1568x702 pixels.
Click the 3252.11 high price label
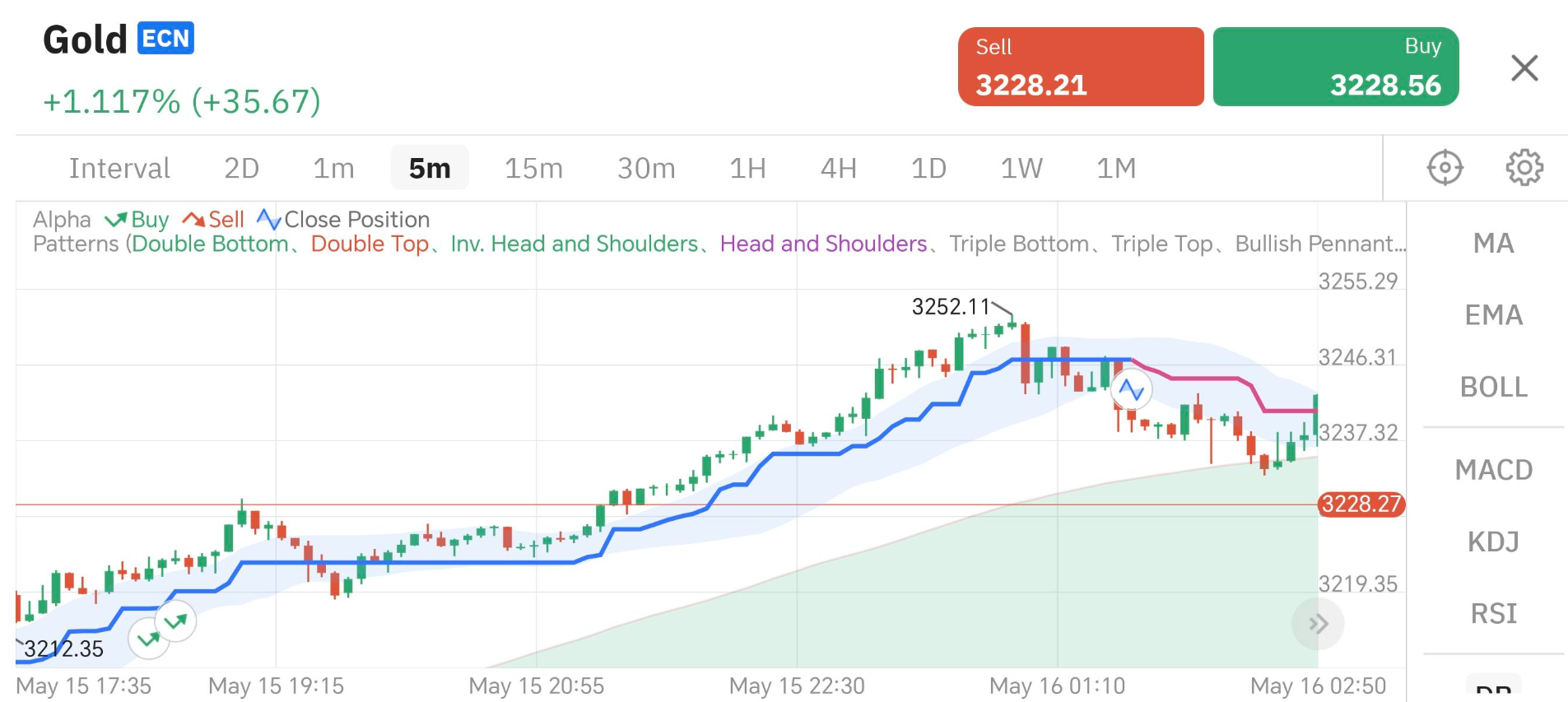click(951, 307)
